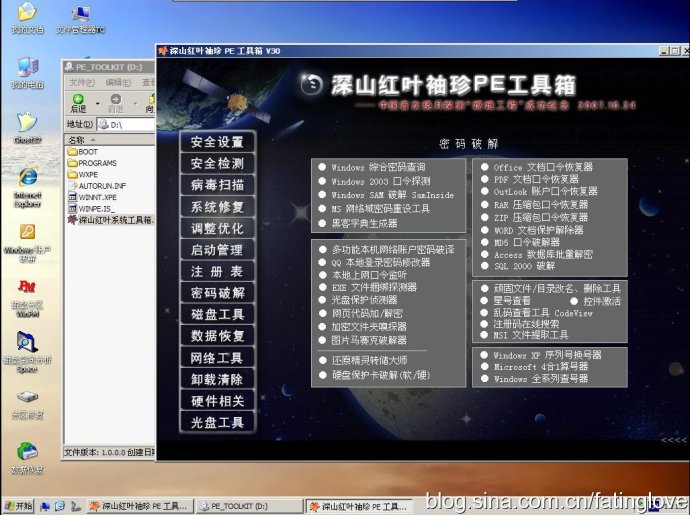Select Office 文档口令恢复器 option
The width and height of the screenshot is (690, 515).
pyautogui.click(x=537, y=167)
